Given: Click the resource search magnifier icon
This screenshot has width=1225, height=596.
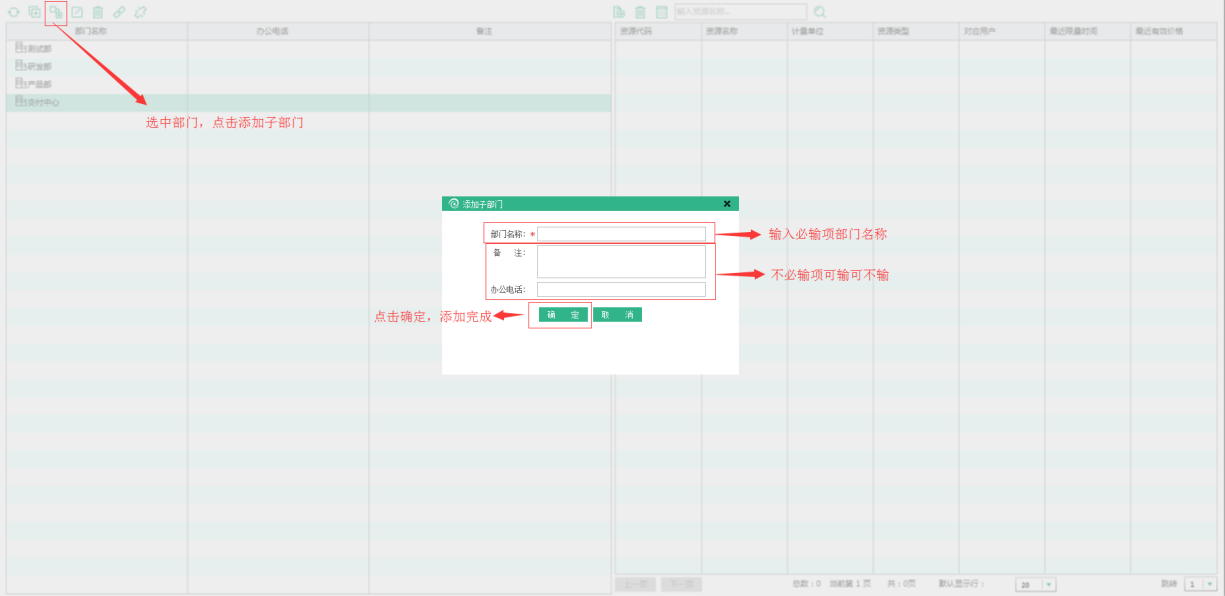Looking at the screenshot, I should pyautogui.click(x=820, y=12).
